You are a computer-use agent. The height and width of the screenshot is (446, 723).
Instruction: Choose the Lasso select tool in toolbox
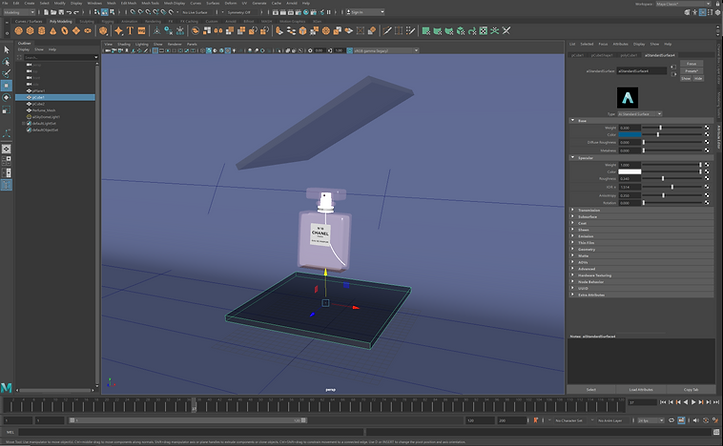coord(6,62)
